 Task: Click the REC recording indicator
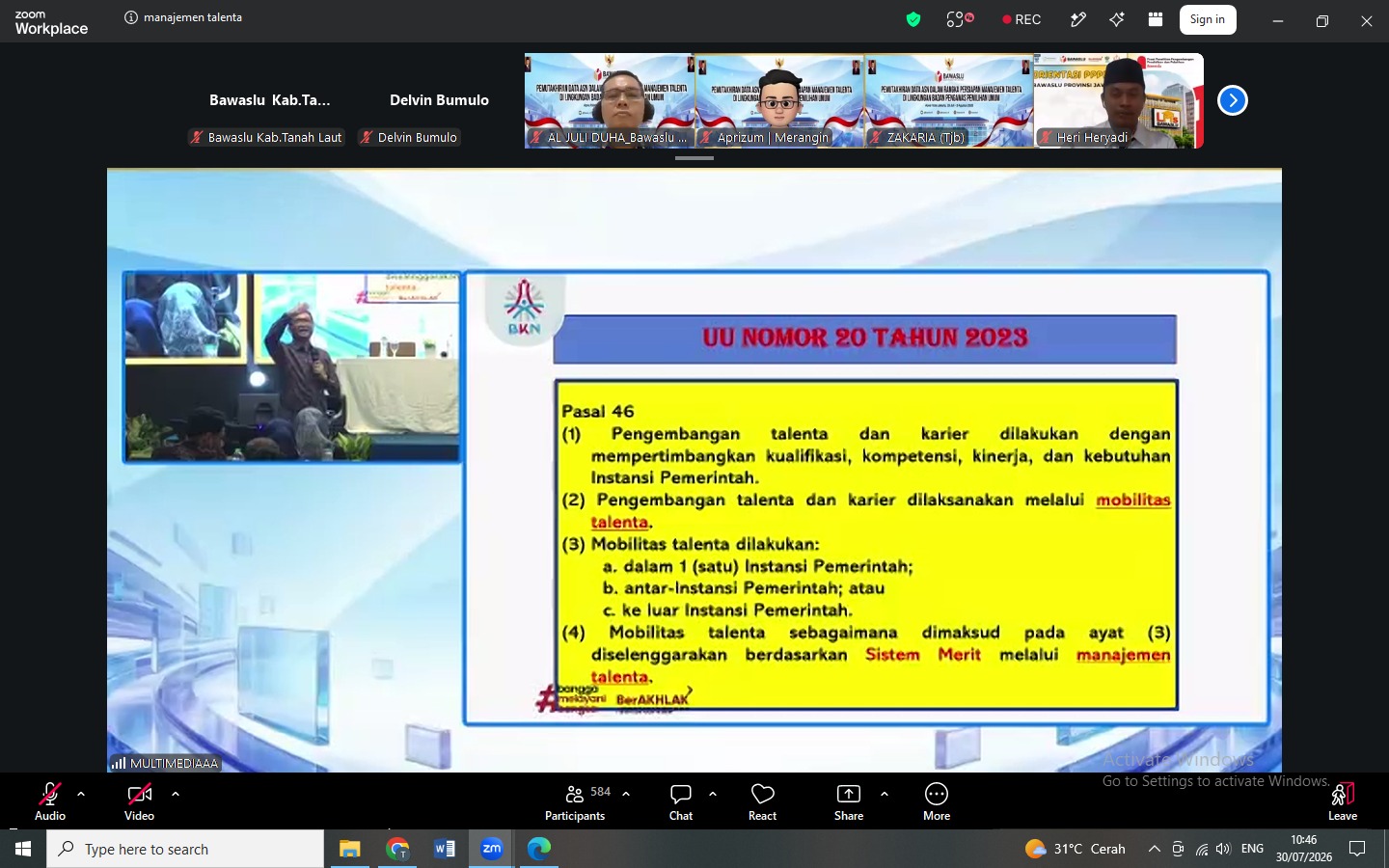click(1021, 19)
